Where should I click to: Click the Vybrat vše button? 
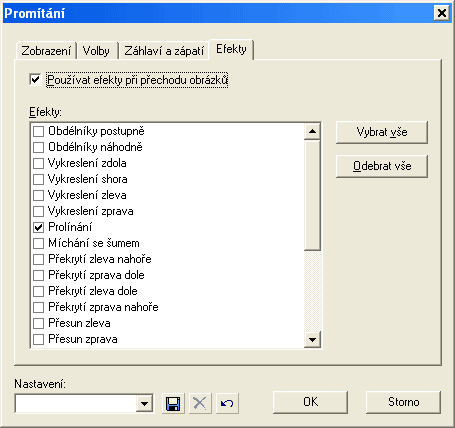pos(382,132)
